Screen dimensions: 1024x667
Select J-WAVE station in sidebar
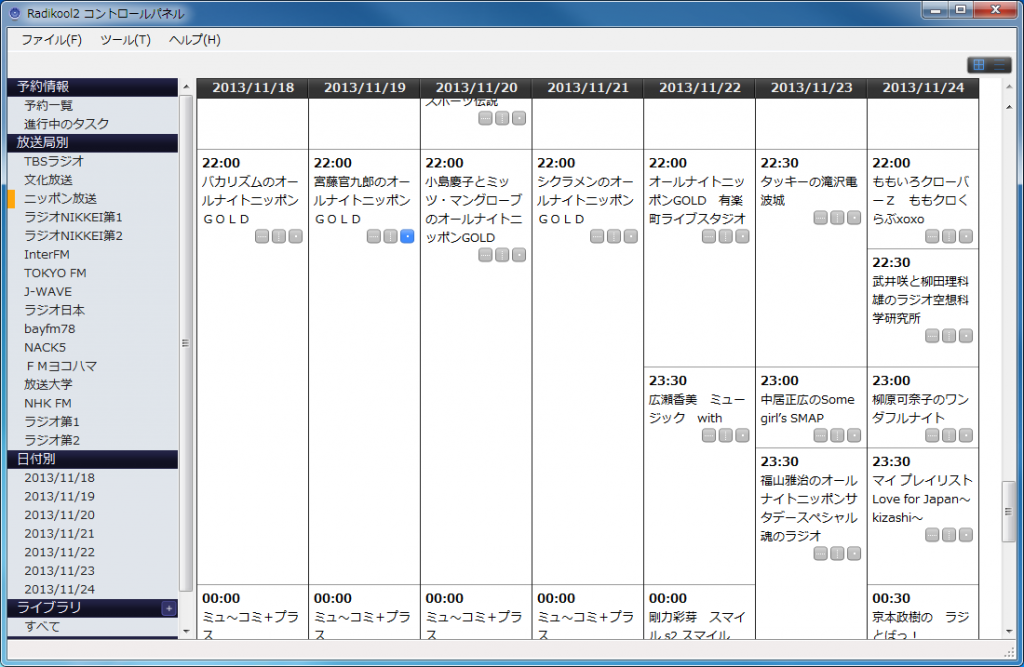click(x=48, y=291)
